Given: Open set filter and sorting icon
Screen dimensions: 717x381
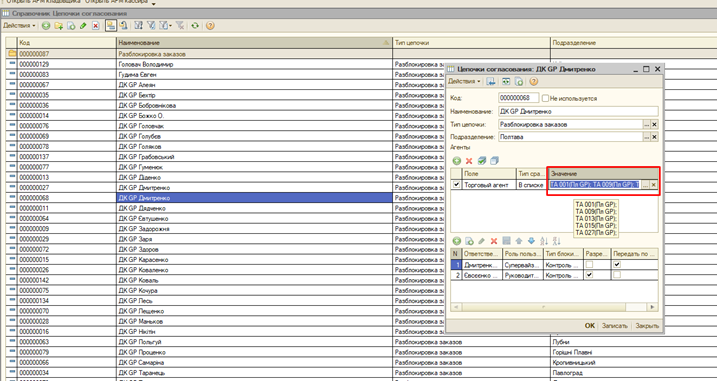Looking at the screenshot, I should coord(139,26).
